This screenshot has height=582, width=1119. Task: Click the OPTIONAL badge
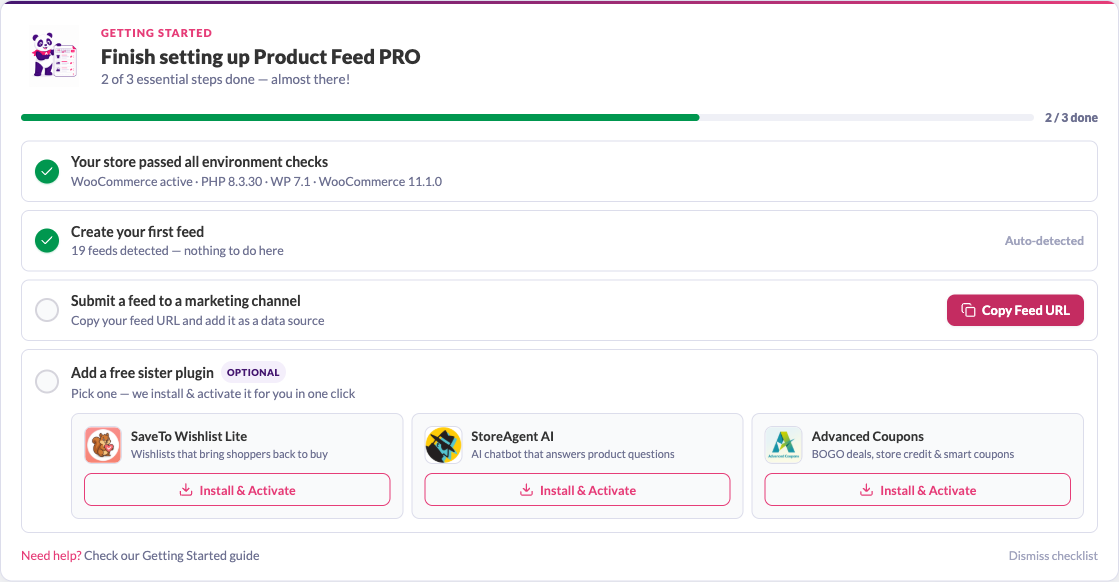[253, 372]
